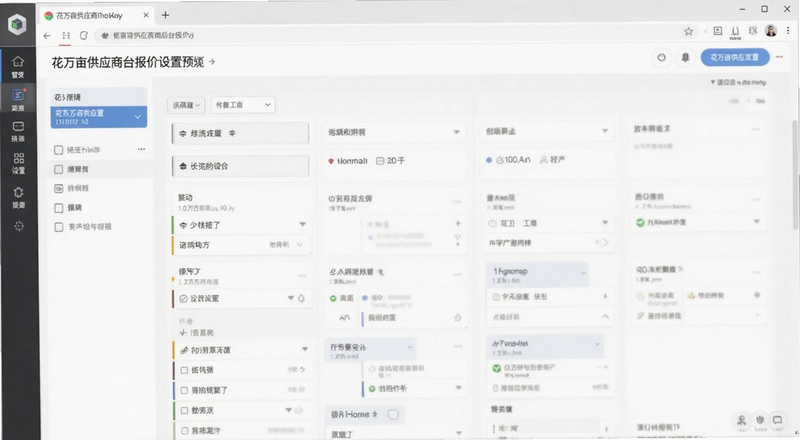The image size is (800, 440).
Task: Click the circular history icon beside the bell
Action: (x=661, y=58)
